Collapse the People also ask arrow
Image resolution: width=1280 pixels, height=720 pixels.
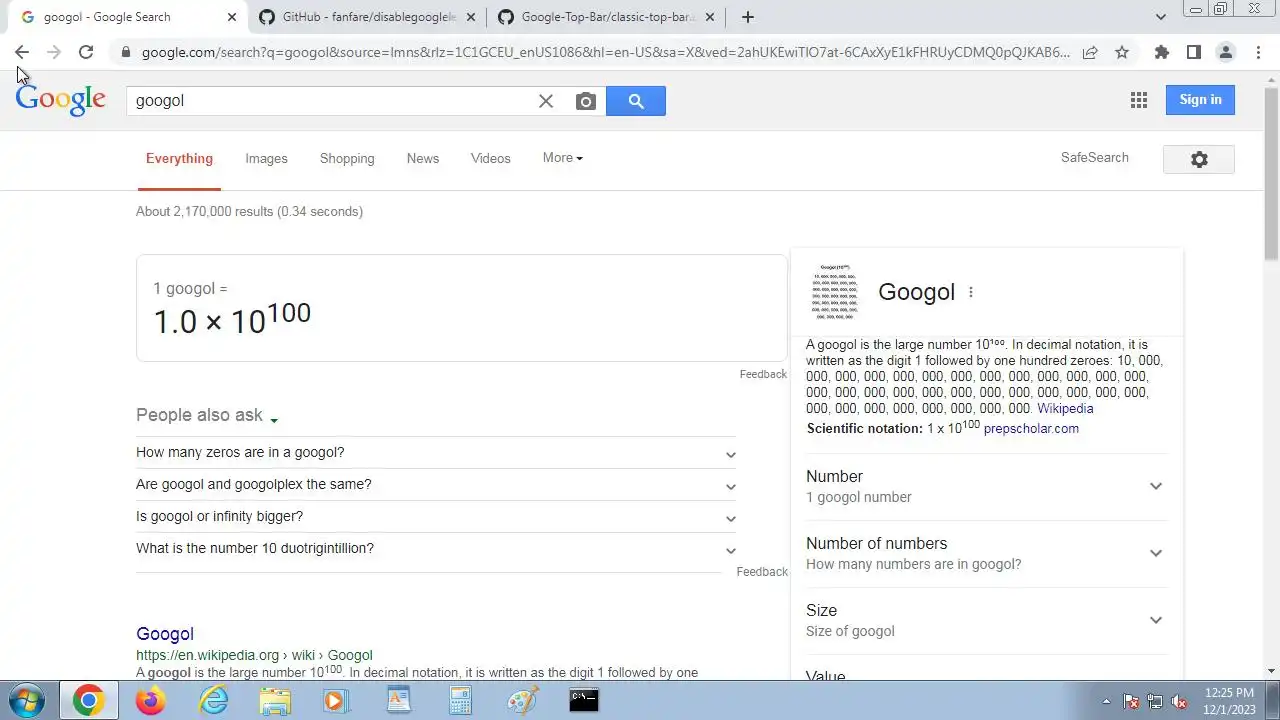coord(274,420)
